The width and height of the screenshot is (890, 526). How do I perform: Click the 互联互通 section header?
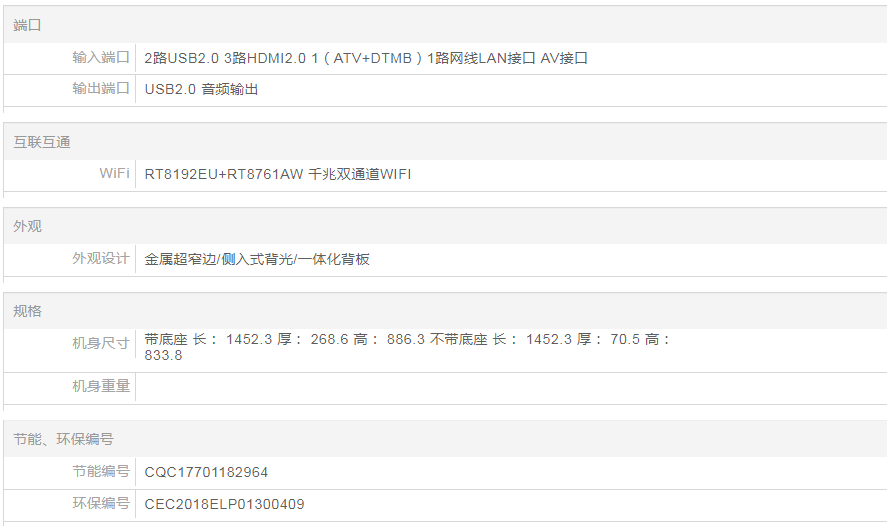pyautogui.click(x=42, y=142)
